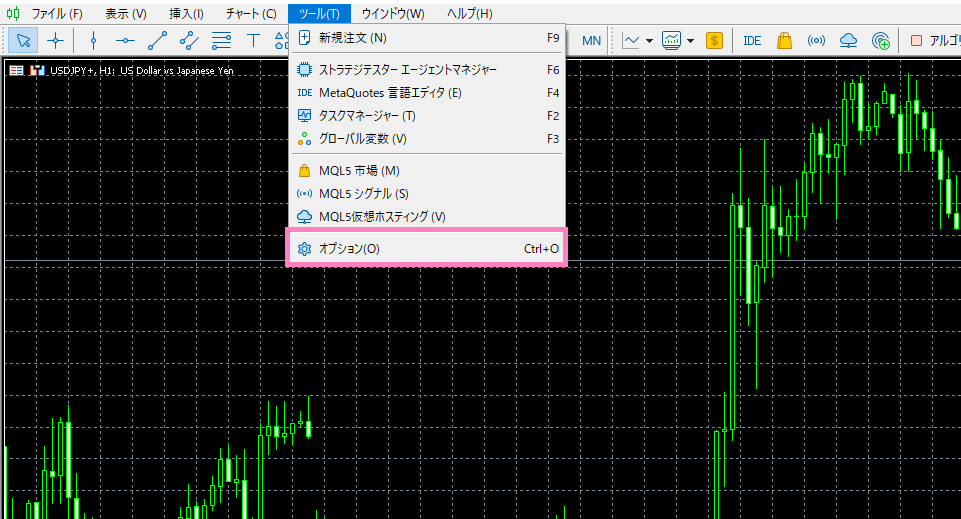961x519 pixels.
Task: Open グローバル変数 (V)
Action: tap(427, 139)
